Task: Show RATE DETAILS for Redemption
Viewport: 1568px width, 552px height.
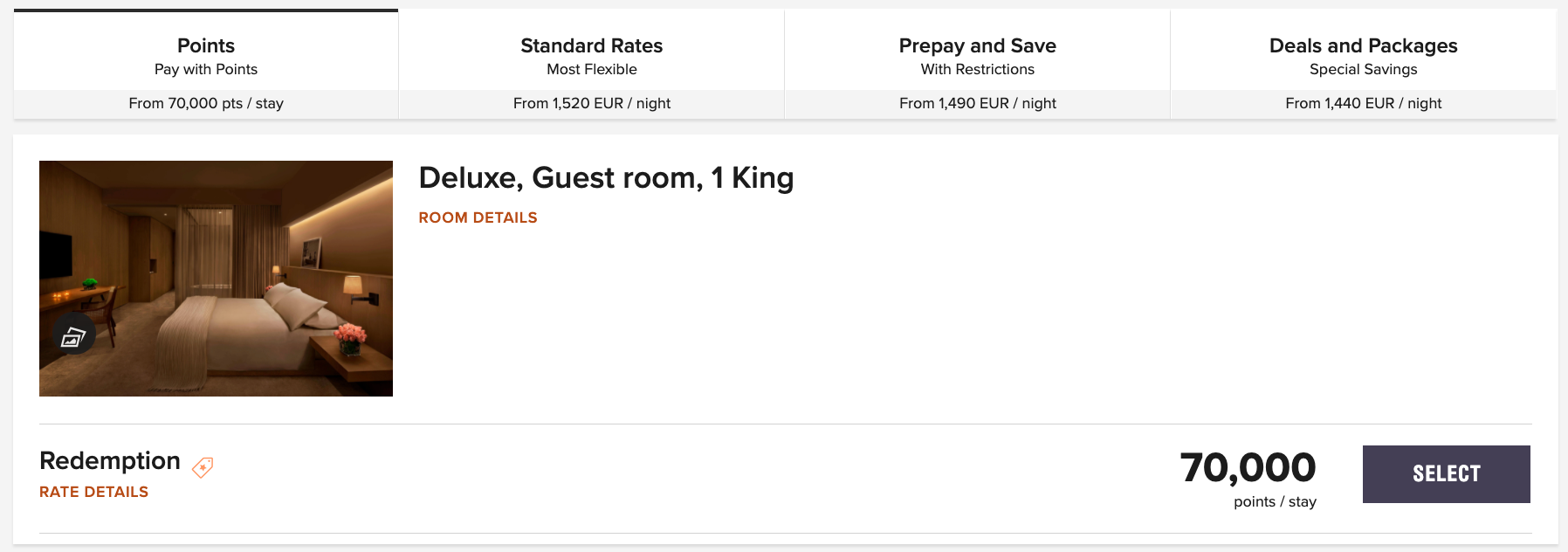Action: [93, 492]
